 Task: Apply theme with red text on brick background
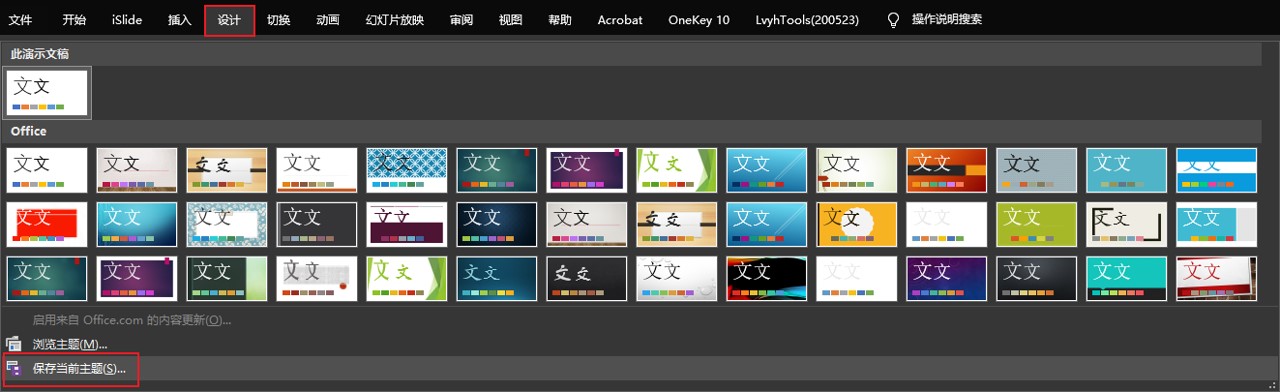coord(1217,278)
